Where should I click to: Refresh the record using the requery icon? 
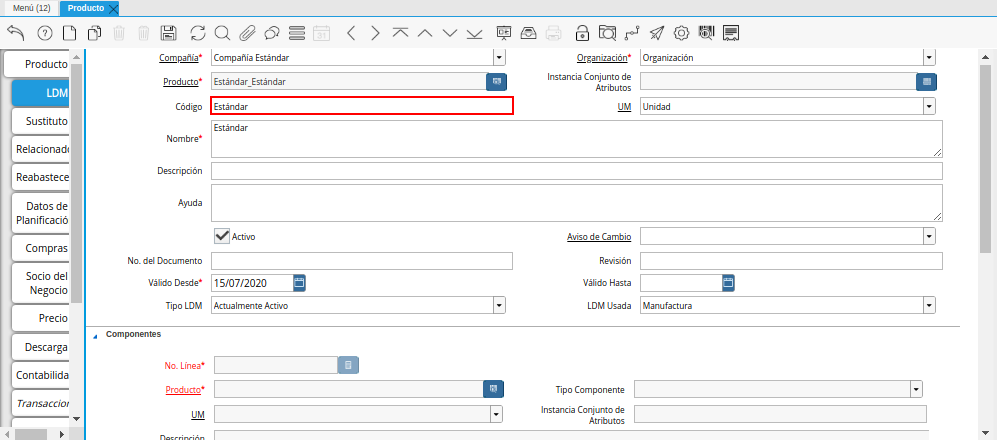point(197,33)
